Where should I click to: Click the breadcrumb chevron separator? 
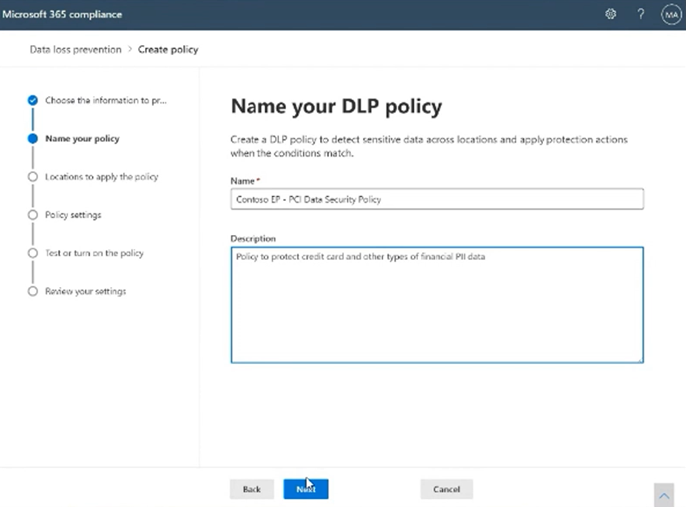(x=130, y=49)
